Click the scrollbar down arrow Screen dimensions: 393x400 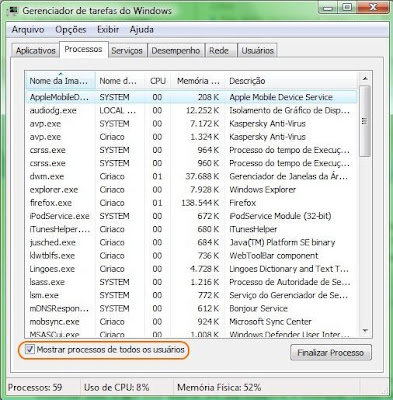pyautogui.click(x=365, y=330)
